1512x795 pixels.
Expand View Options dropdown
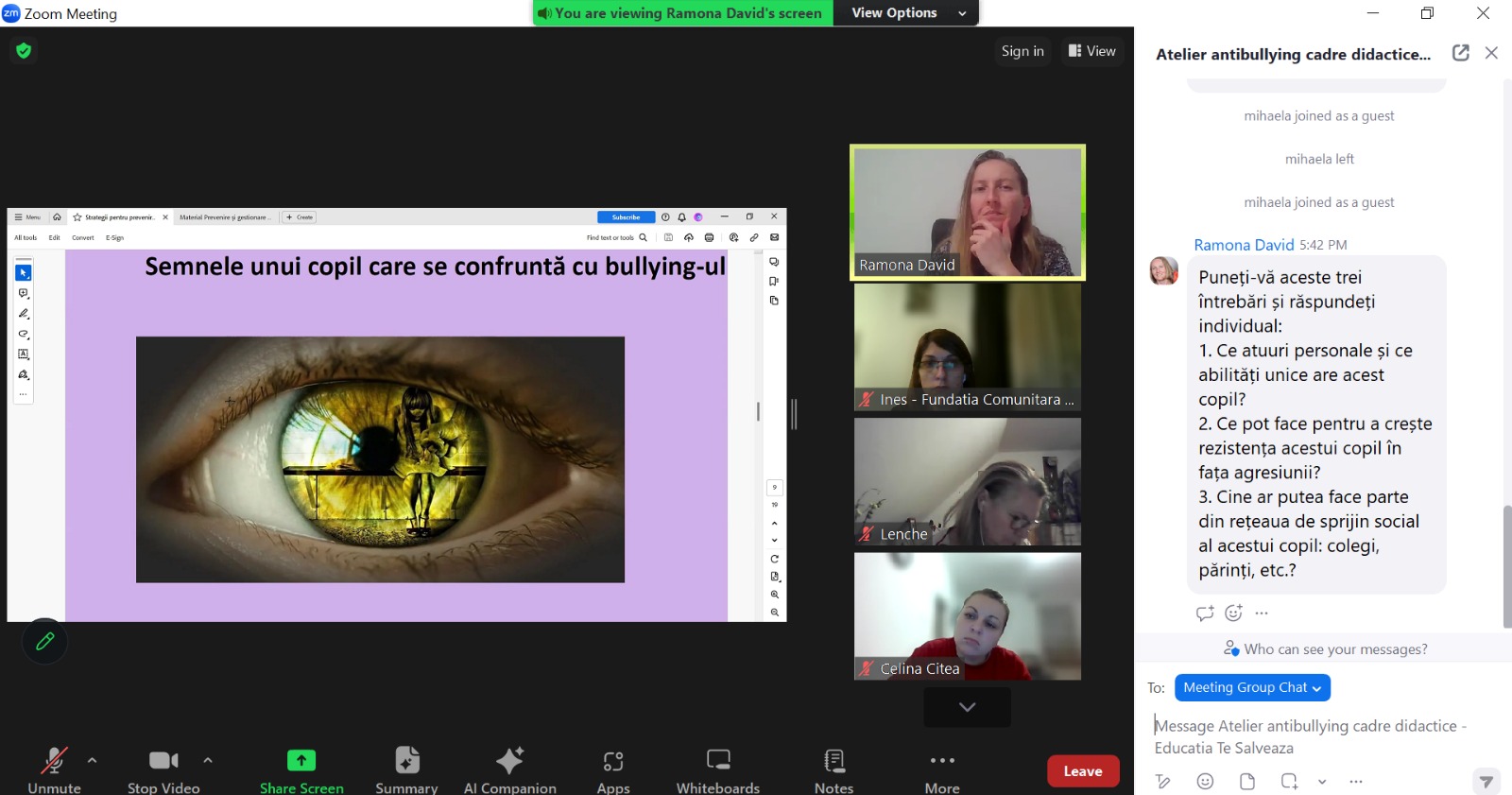905,13
